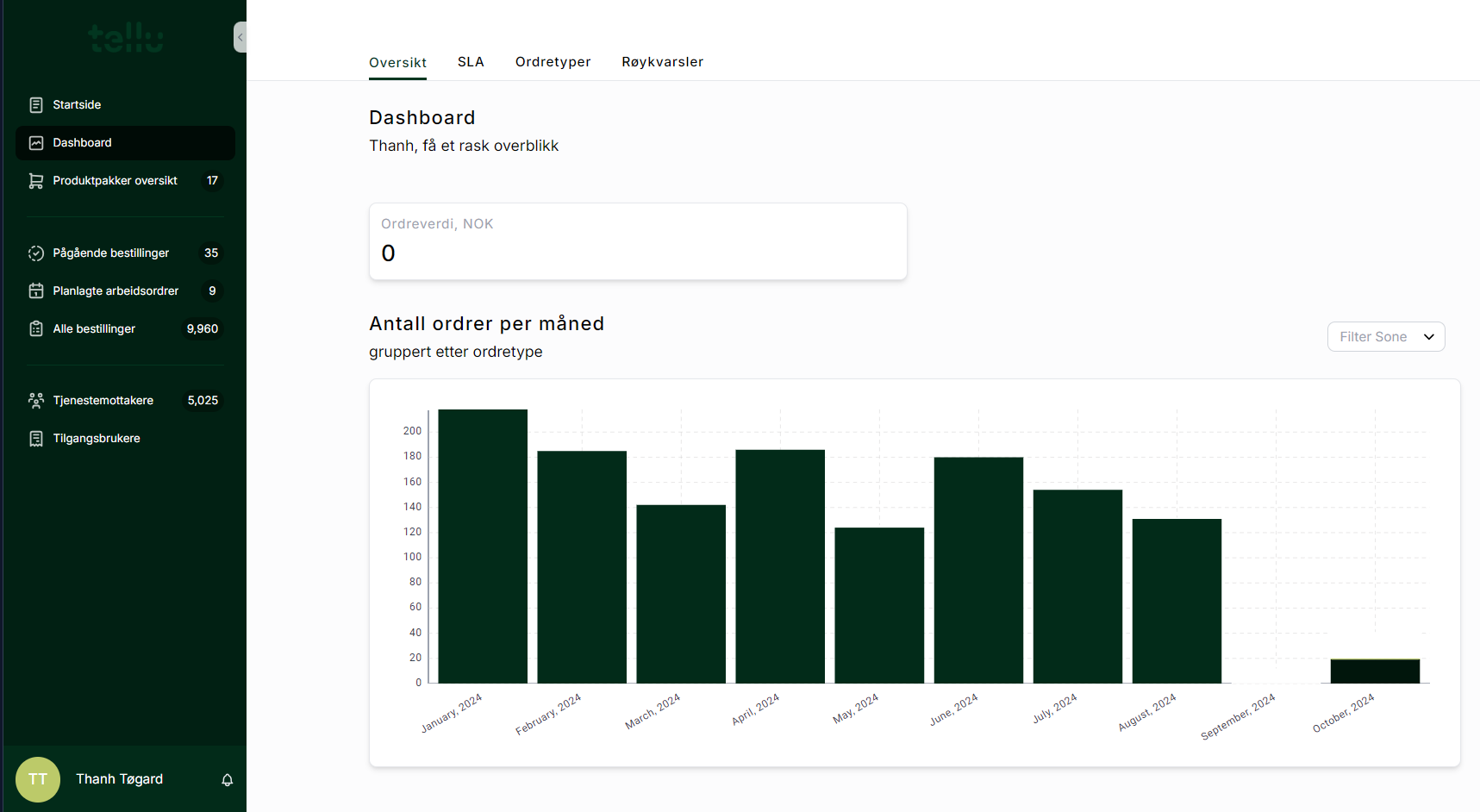Click the Planlagte arbeidsordrer calendar icon
This screenshot has height=812, width=1480.
click(x=36, y=291)
